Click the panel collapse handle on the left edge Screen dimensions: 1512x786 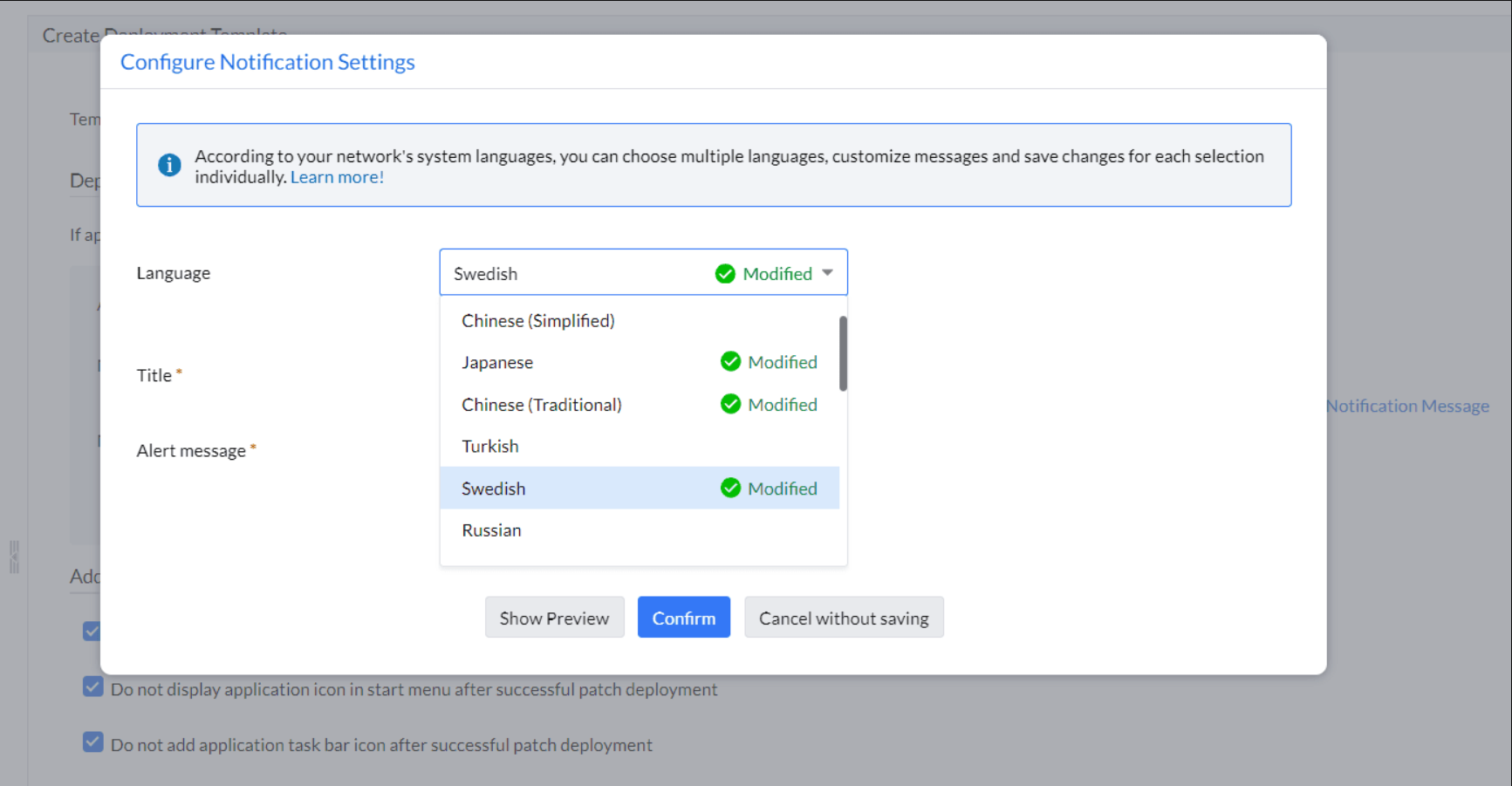[x=14, y=556]
